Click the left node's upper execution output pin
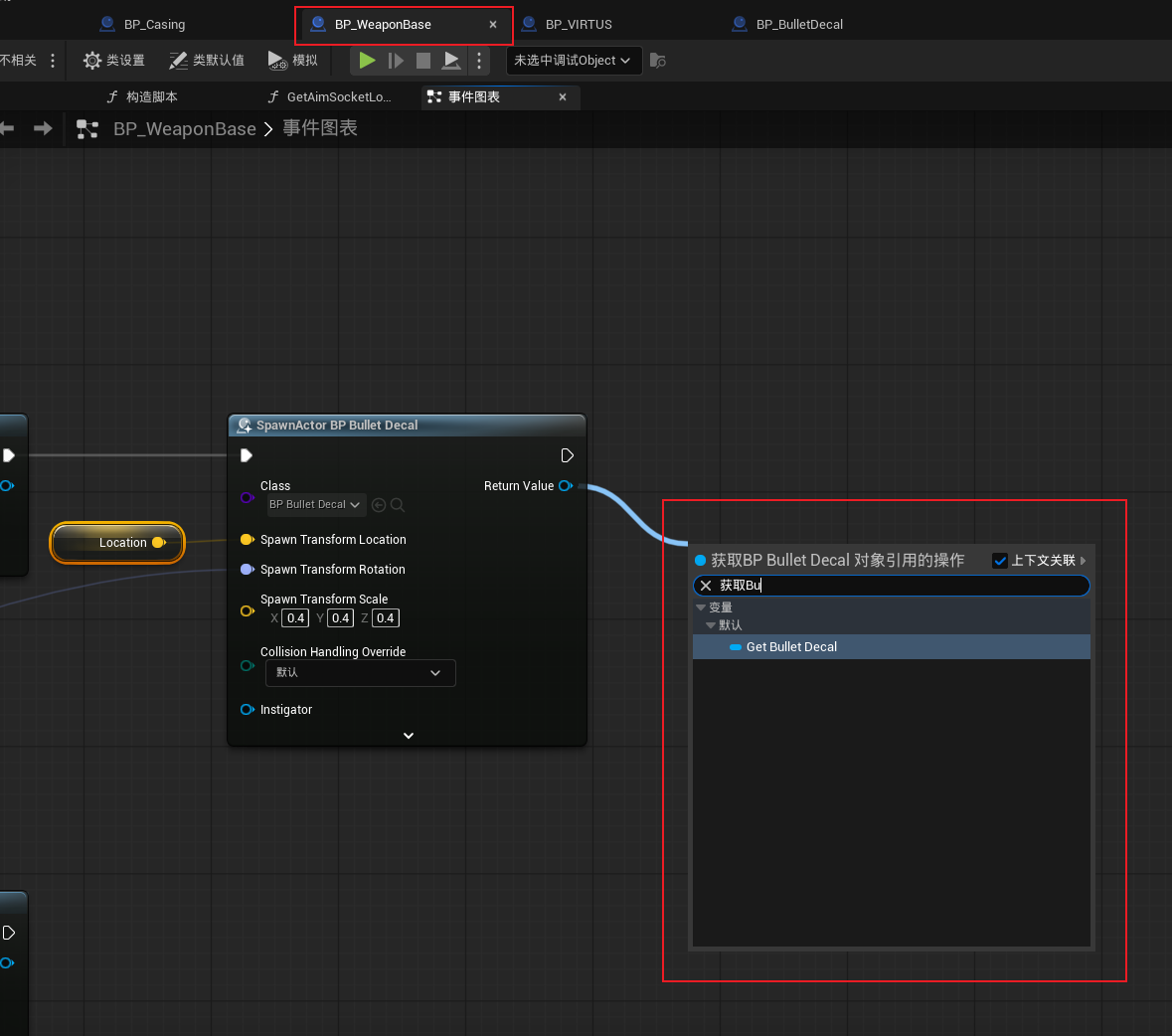 (8, 455)
